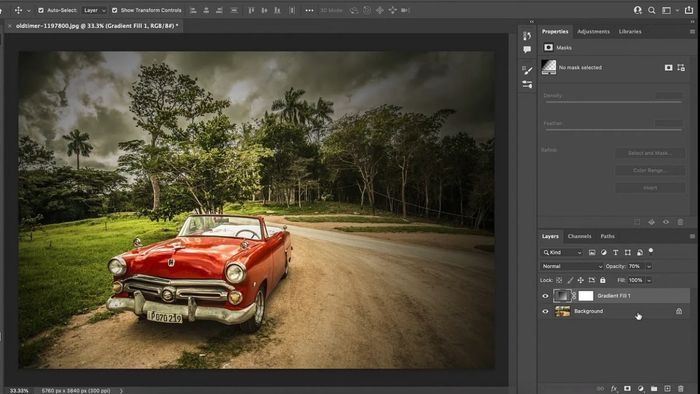Click the Load selection from mask icon
Image resolution: width=700 pixels, height=394 pixels.
click(x=637, y=222)
